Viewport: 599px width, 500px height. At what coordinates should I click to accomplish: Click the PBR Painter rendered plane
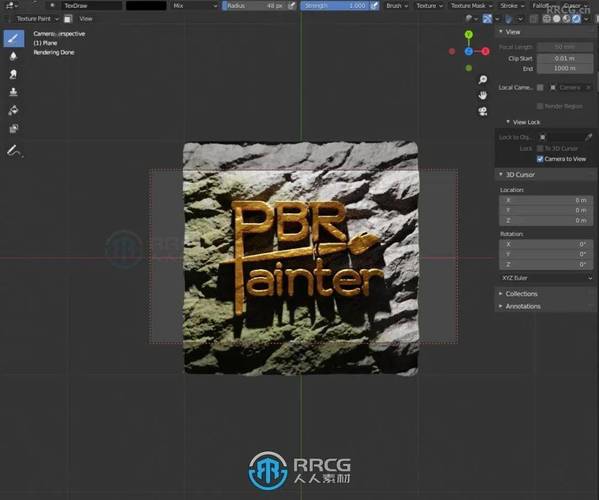tap(301, 258)
